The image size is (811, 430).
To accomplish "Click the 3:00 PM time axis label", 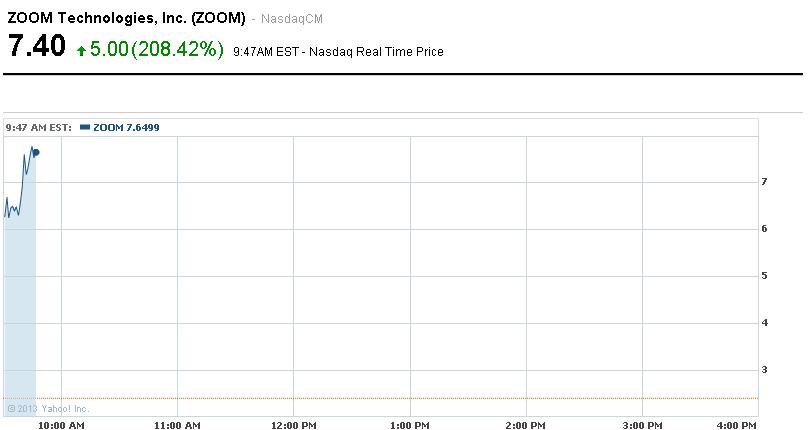I will pos(643,425).
